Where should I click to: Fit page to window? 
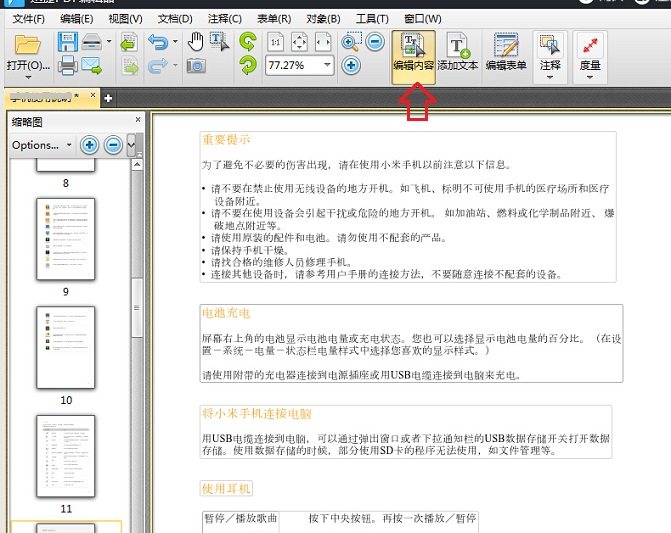point(299,42)
